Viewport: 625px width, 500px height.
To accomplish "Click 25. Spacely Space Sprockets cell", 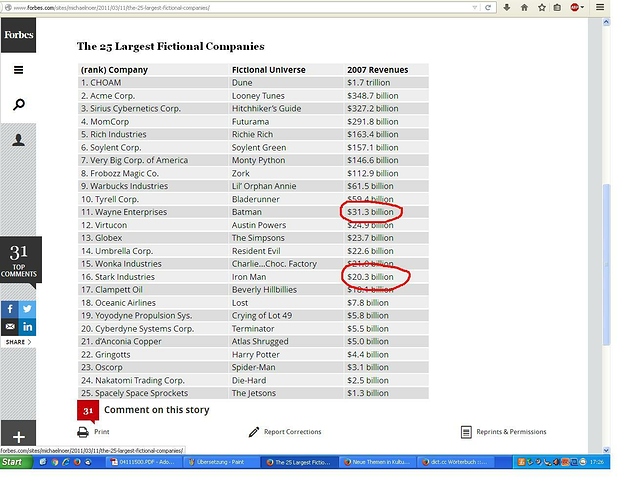I will pyautogui.click(x=153, y=393).
